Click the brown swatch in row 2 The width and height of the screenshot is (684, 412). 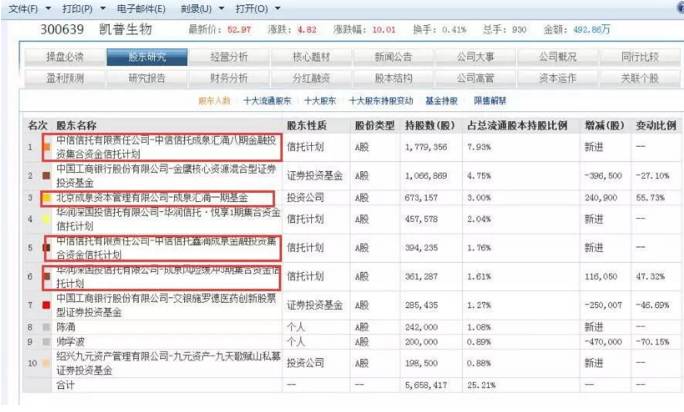[x=46, y=175]
